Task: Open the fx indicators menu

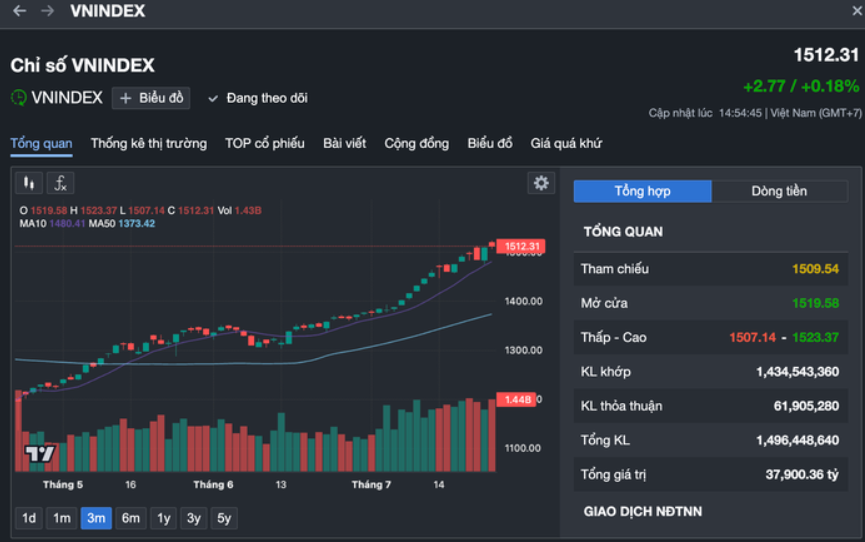Action: [x=60, y=183]
